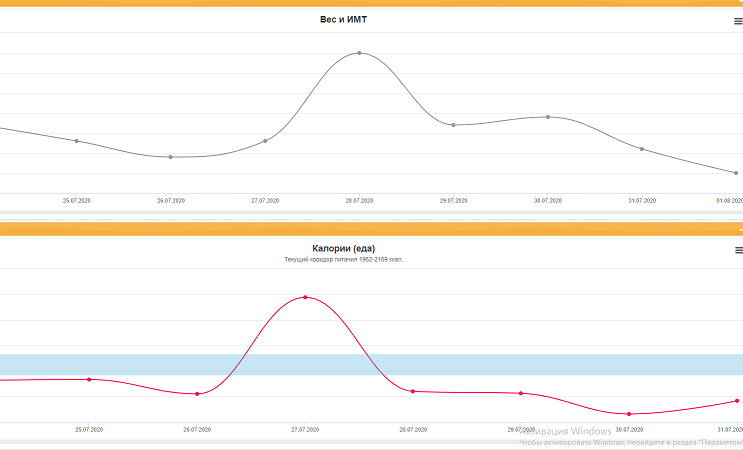Select the 30.07.2020 point on the weight chart
Screen dimensions: 743x450
(548, 117)
